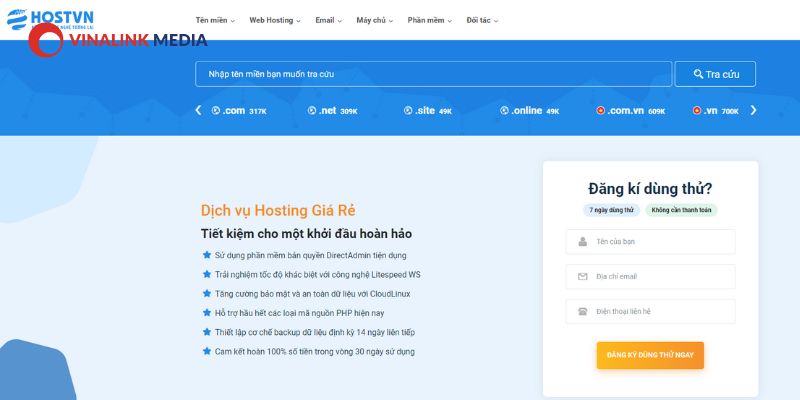Click star icon beside CloudLinux line

(207, 293)
